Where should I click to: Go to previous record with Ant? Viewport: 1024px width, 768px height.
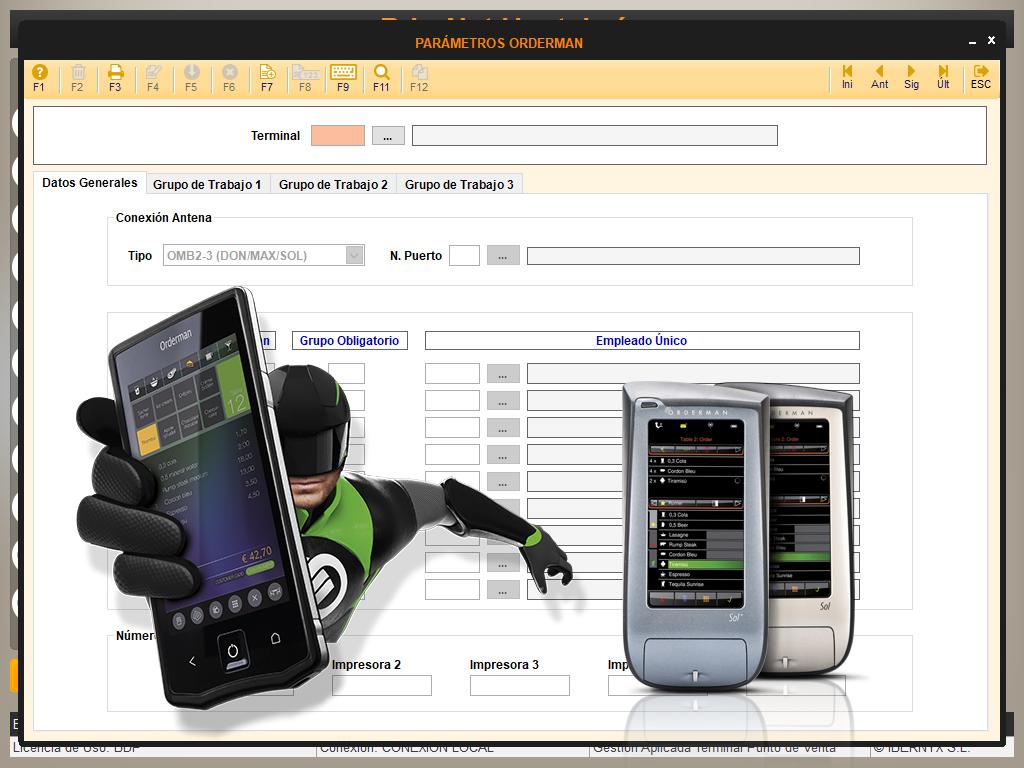pyautogui.click(x=879, y=77)
